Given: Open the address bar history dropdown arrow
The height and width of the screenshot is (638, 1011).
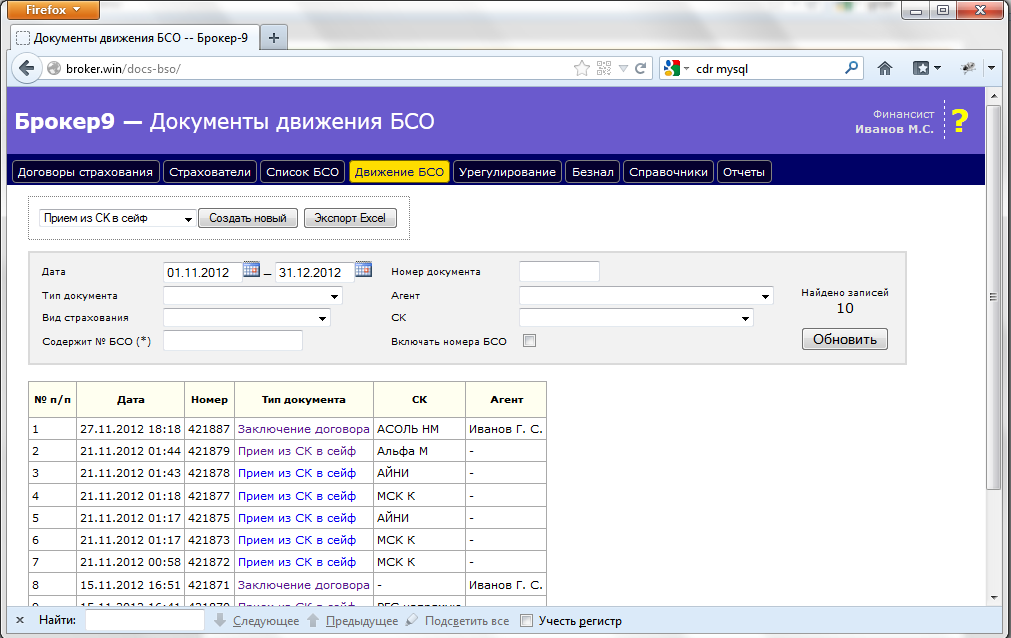Looking at the screenshot, I should (623, 68).
